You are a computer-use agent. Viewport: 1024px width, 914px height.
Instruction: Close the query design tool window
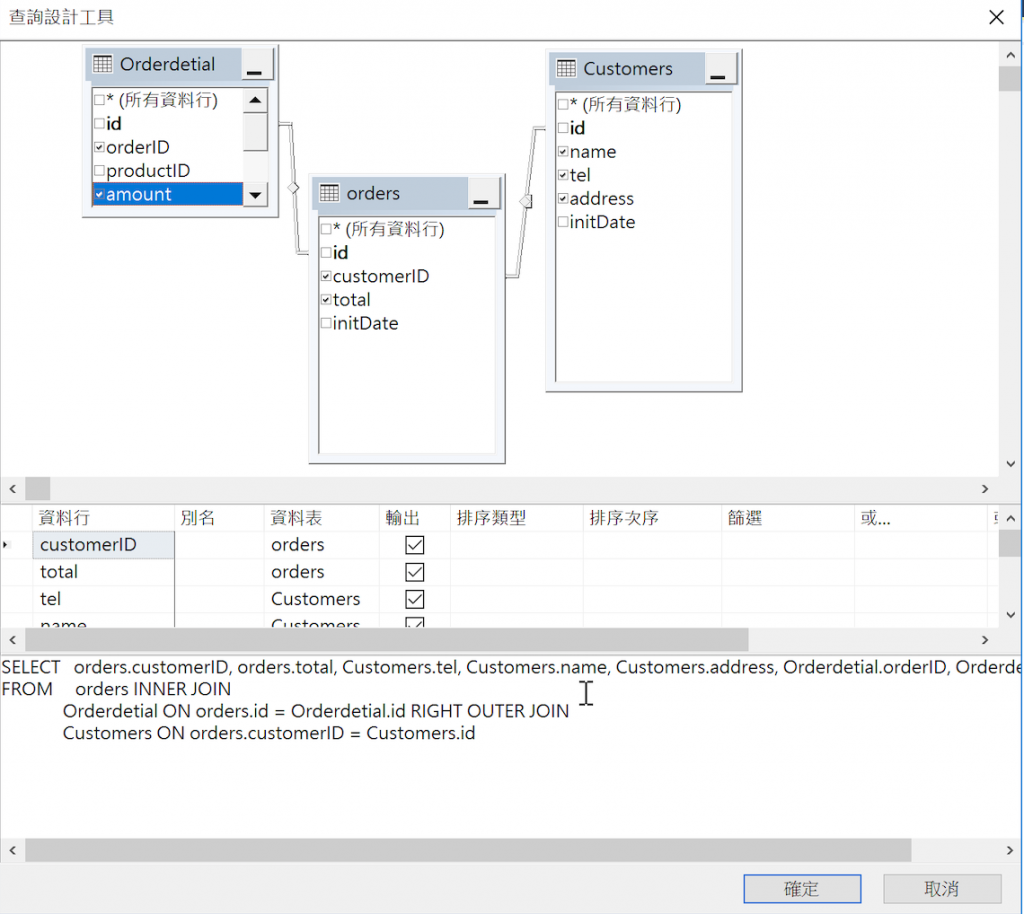(997, 17)
